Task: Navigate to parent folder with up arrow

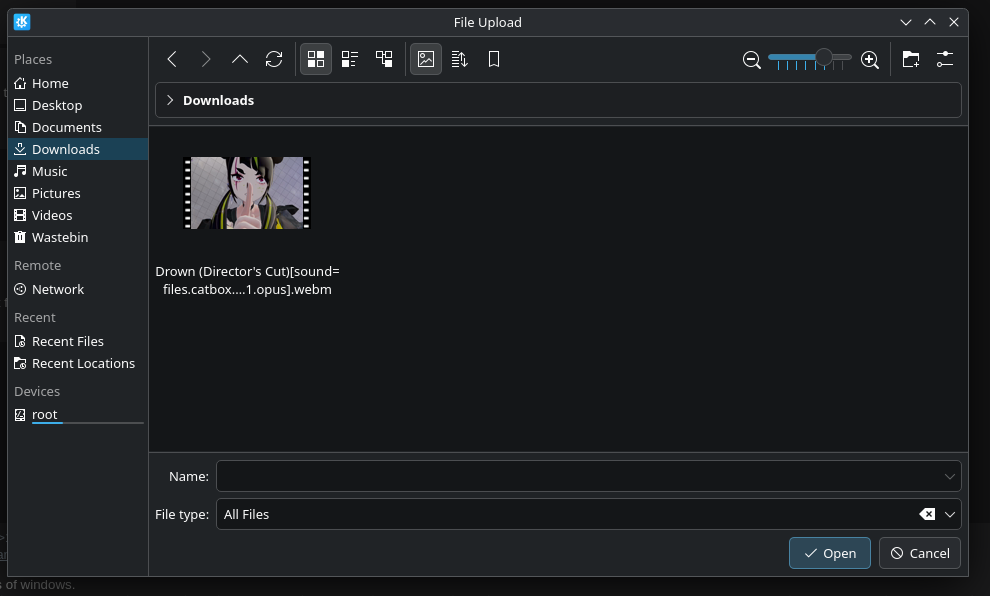Action: point(240,60)
